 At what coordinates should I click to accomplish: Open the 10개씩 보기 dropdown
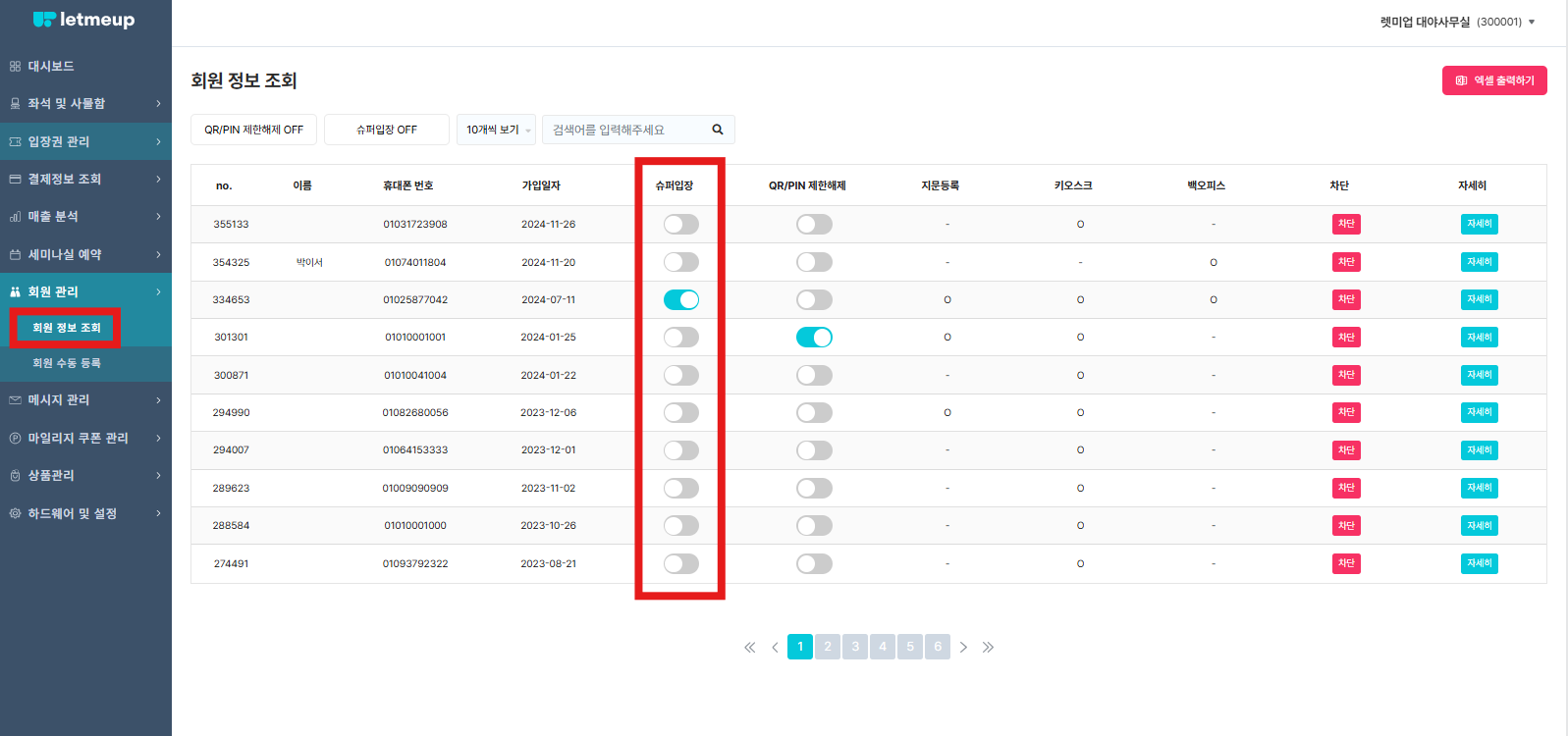pos(496,130)
